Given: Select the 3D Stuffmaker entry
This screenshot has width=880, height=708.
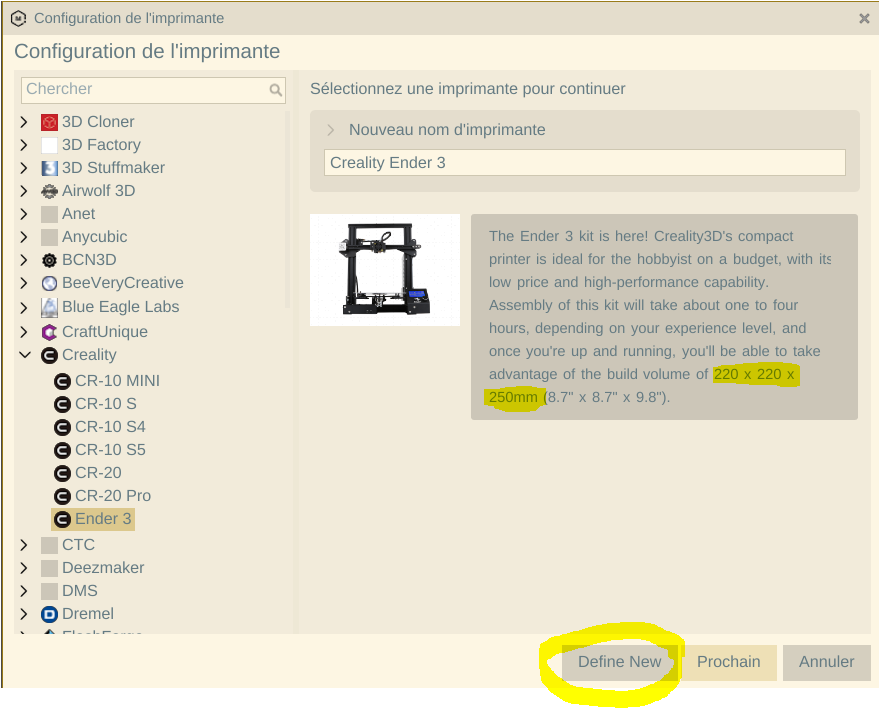Looking at the screenshot, I should [x=113, y=168].
